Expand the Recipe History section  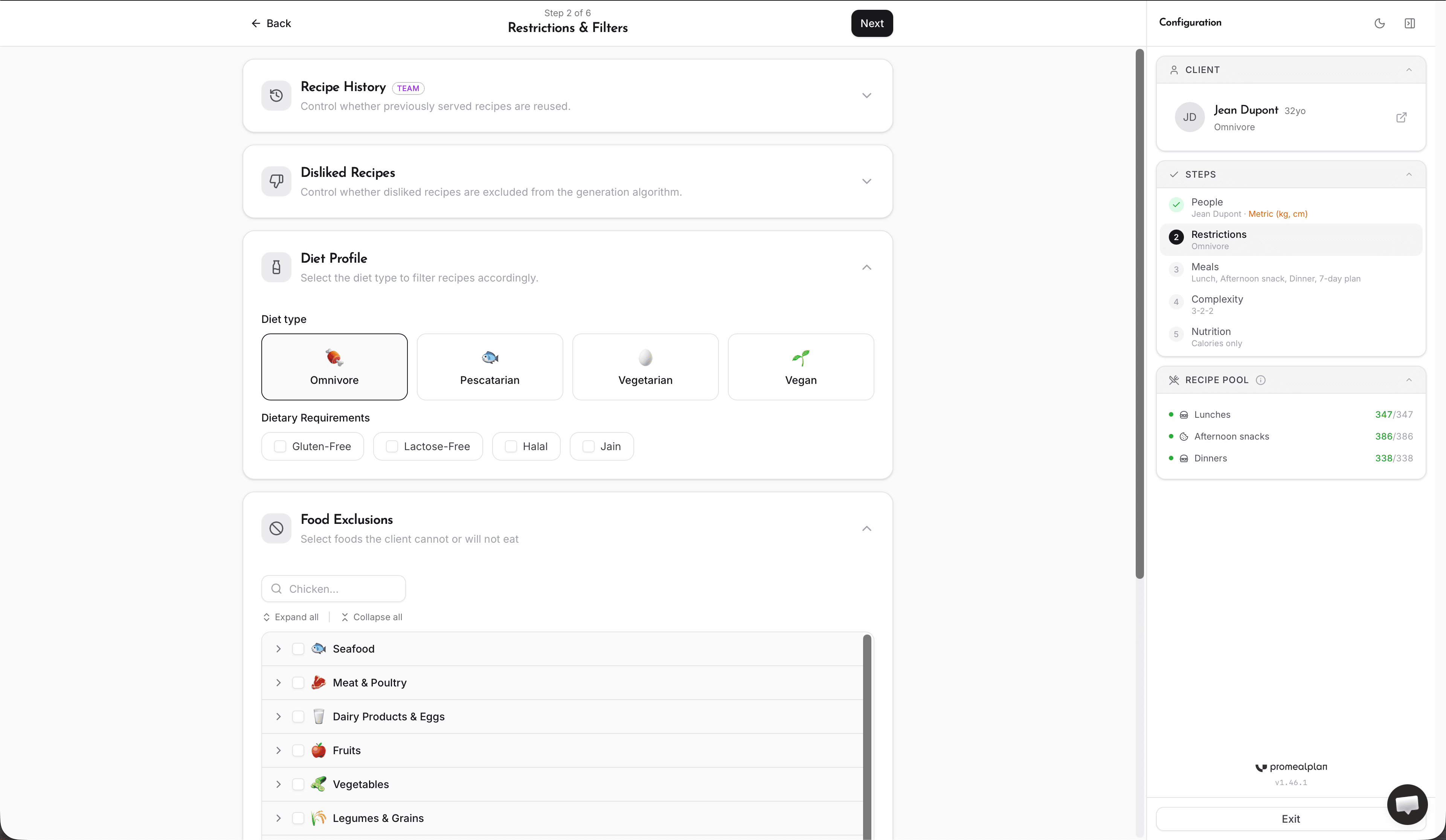coord(866,95)
